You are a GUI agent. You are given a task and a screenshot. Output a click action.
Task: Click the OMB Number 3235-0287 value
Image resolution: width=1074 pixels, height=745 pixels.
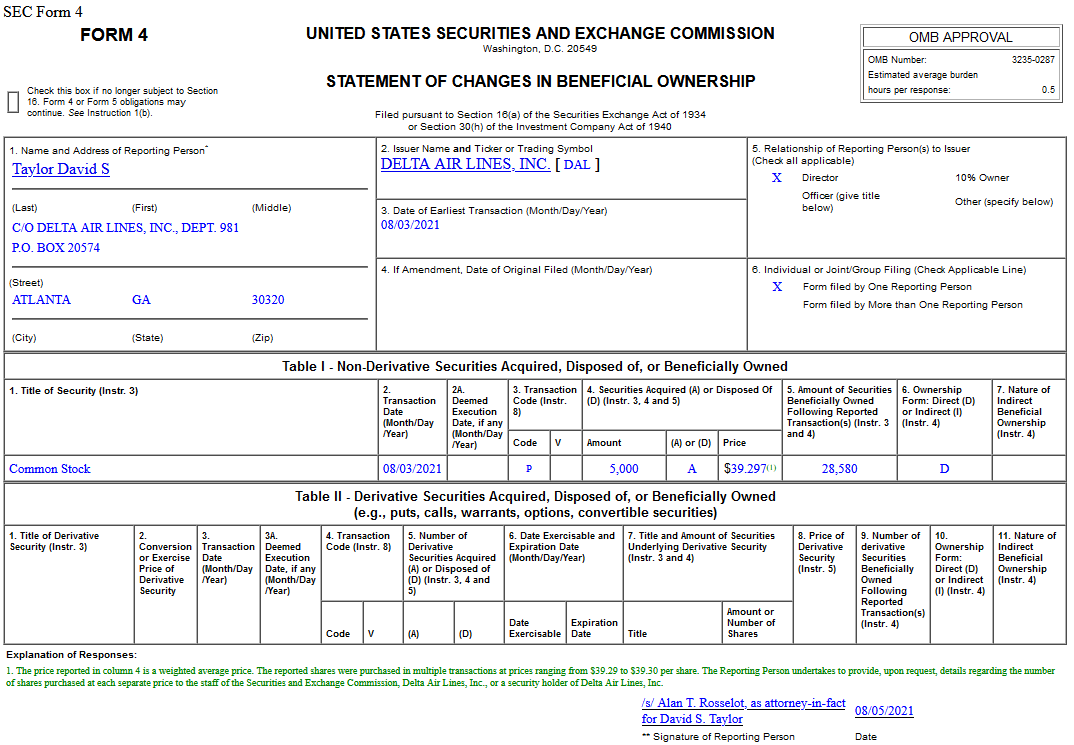click(x=1033, y=60)
